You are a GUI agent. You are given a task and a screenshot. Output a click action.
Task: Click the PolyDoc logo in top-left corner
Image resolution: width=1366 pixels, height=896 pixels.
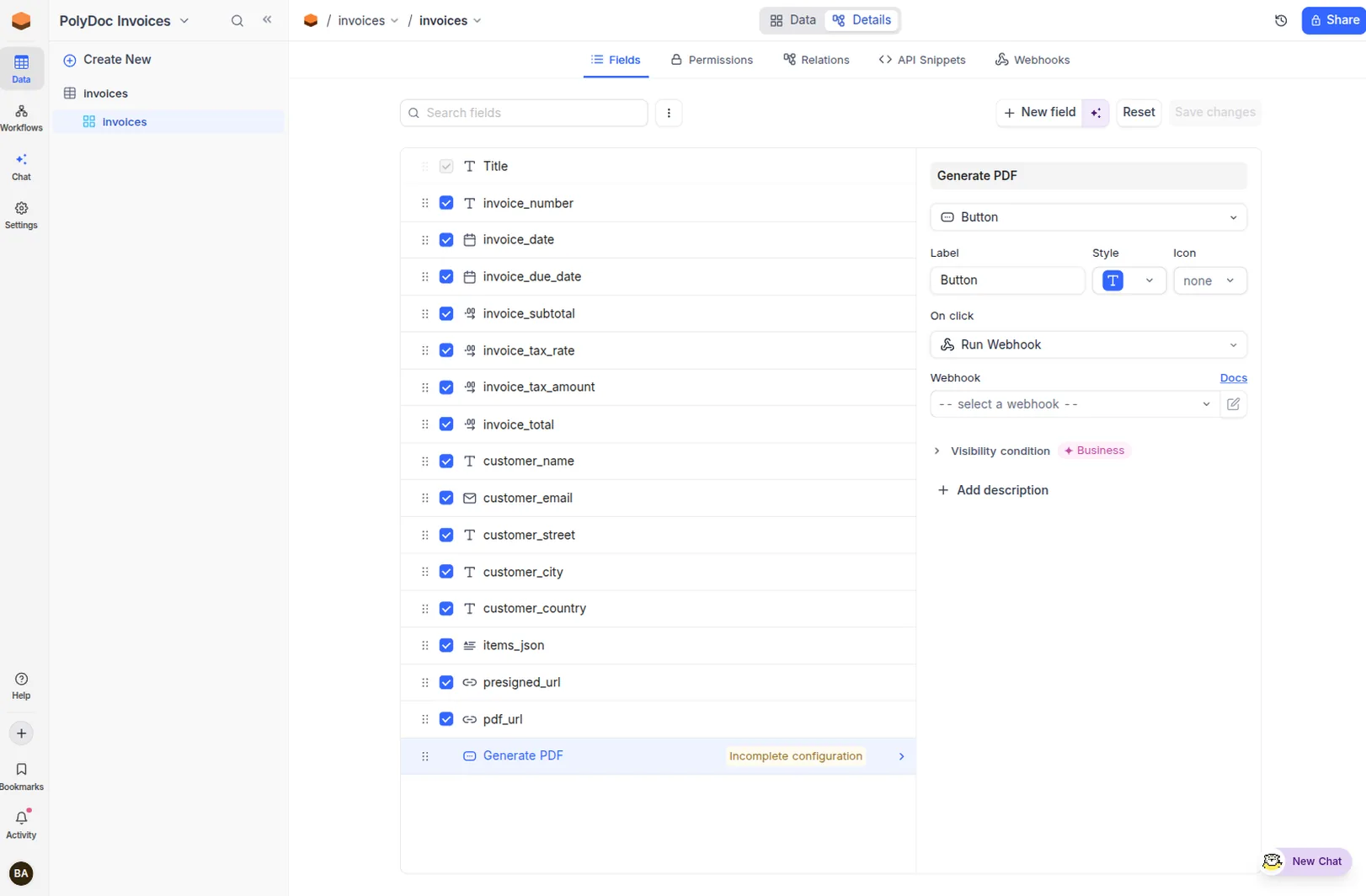coord(21,21)
